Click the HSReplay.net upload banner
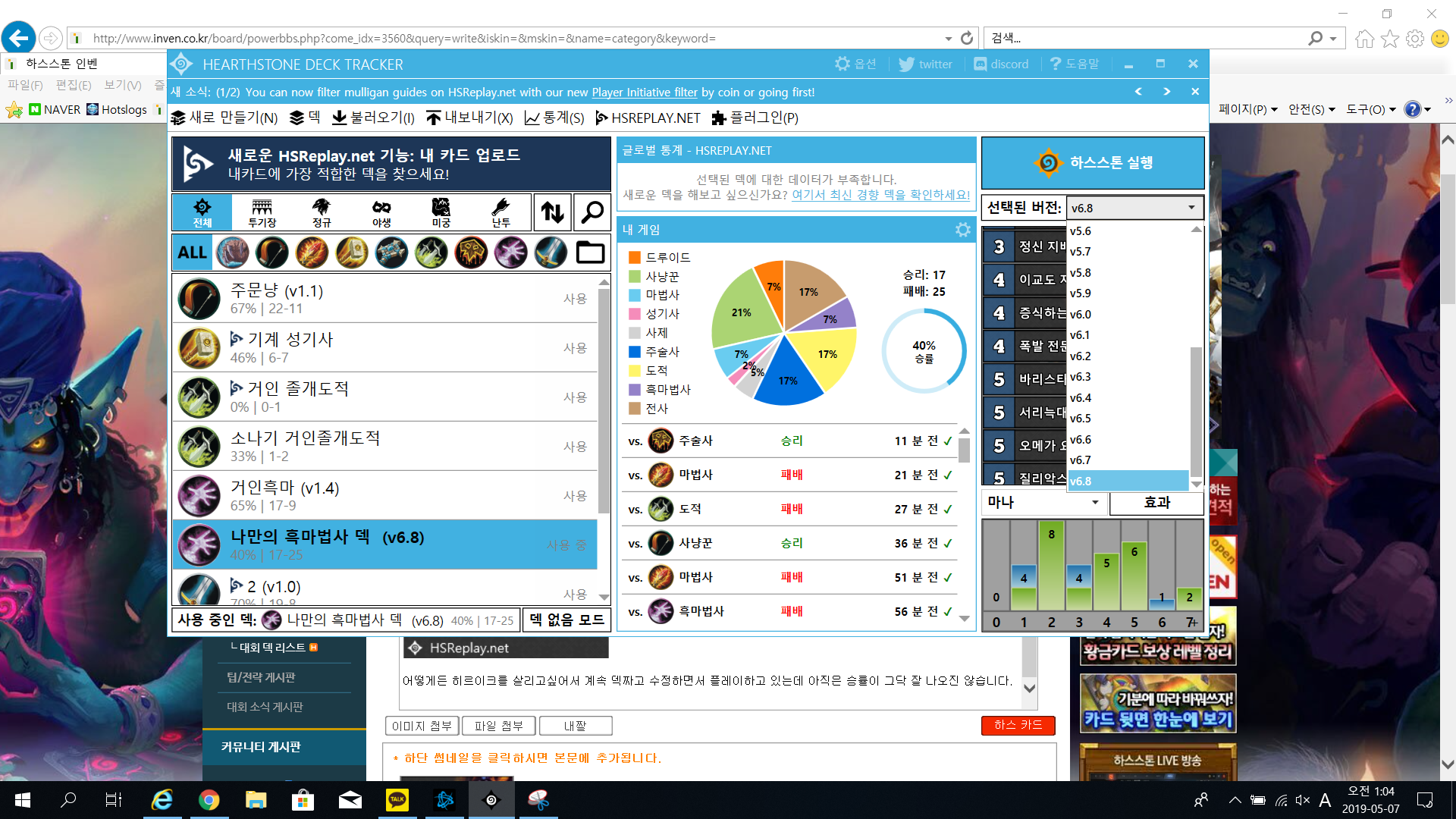The width and height of the screenshot is (1456, 819). pyautogui.click(x=391, y=164)
